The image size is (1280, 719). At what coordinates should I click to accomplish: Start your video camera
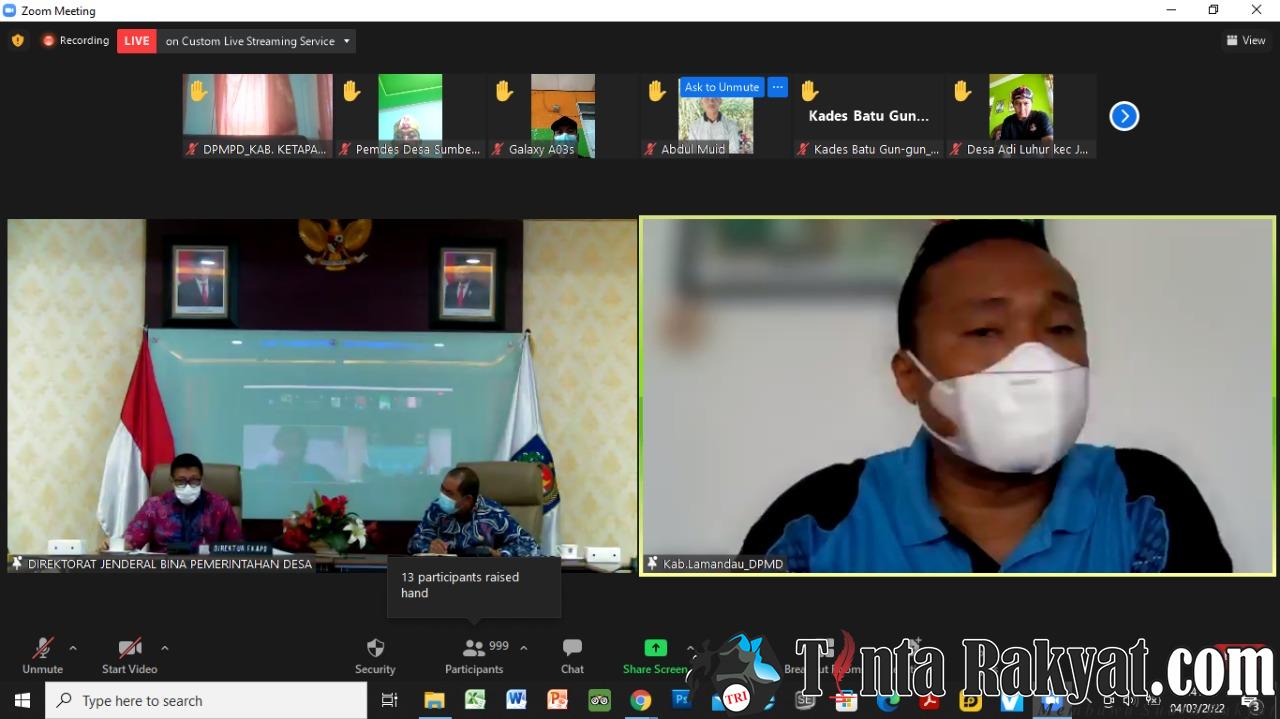(130, 656)
